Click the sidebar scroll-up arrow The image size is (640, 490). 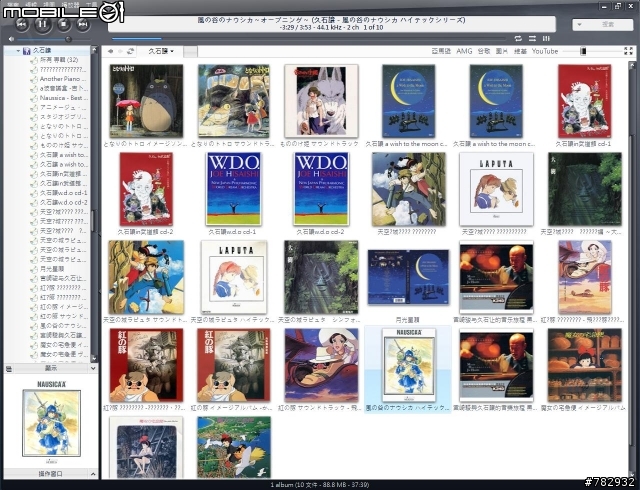tap(94, 50)
